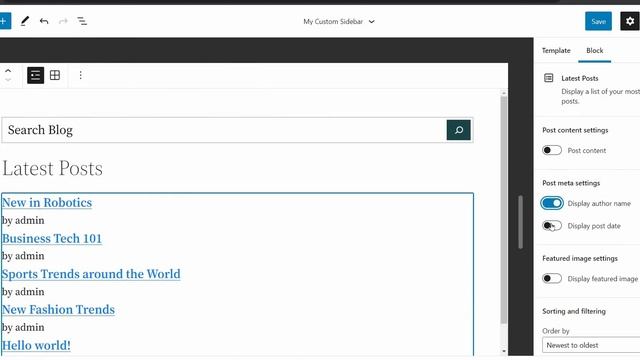
Task: Click the search magnifier button
Action: (x=458, y=130)
